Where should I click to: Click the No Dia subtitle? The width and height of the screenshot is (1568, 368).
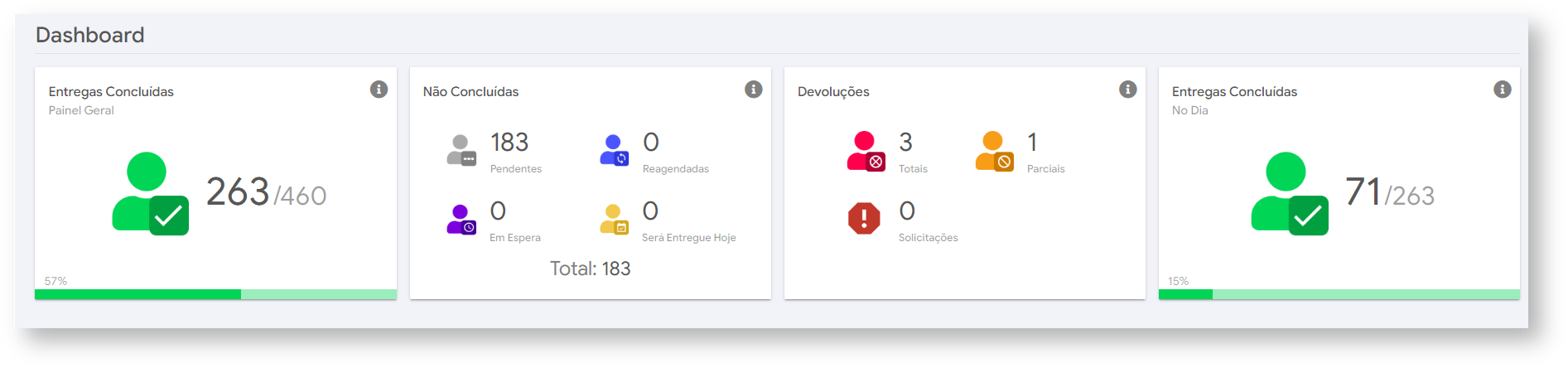click(1190, 110)
